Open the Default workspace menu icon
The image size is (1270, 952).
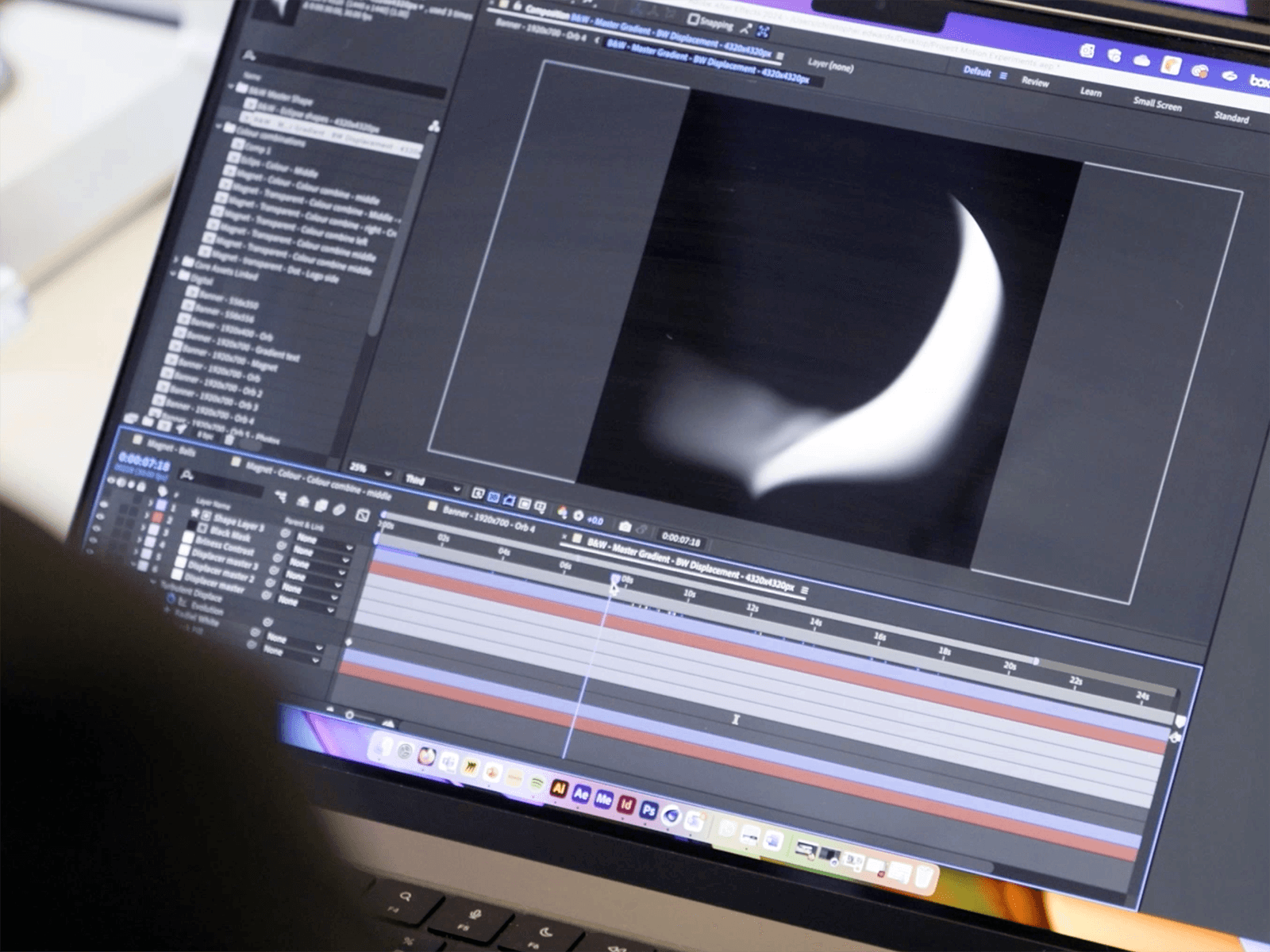click(x=1003, y=76)
